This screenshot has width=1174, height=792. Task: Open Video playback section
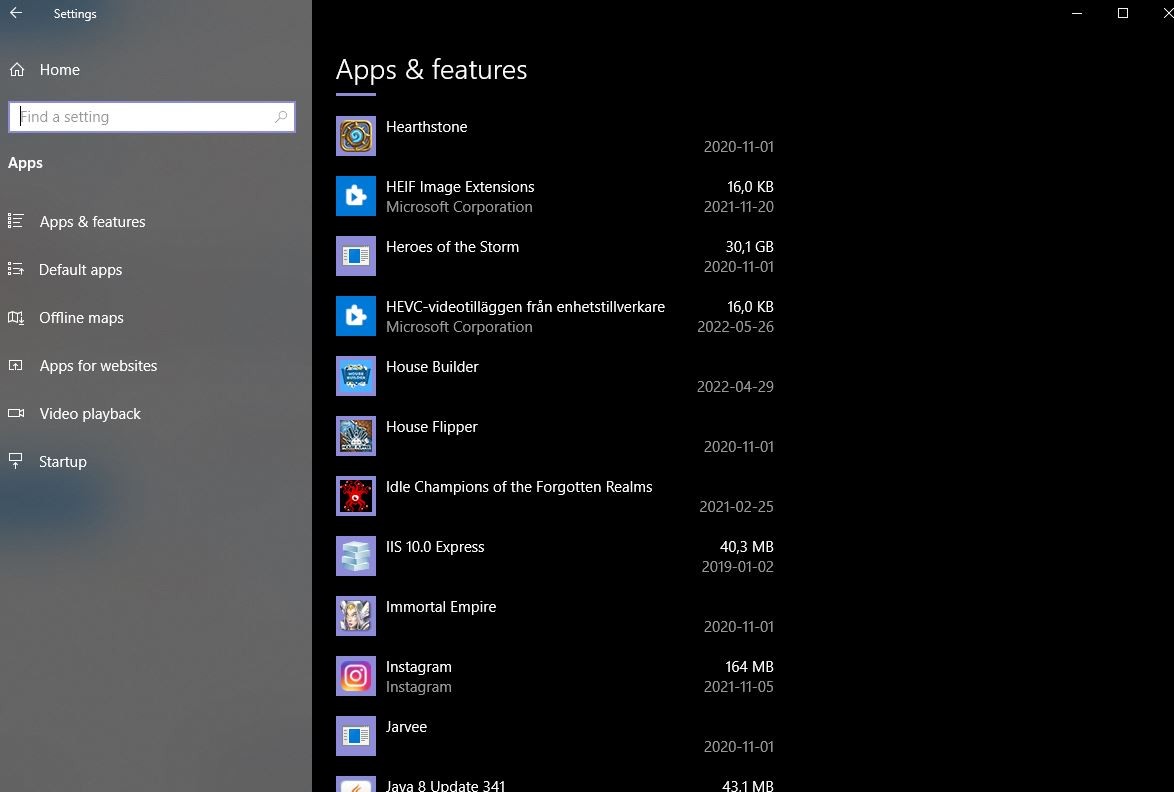coord(90,413)
